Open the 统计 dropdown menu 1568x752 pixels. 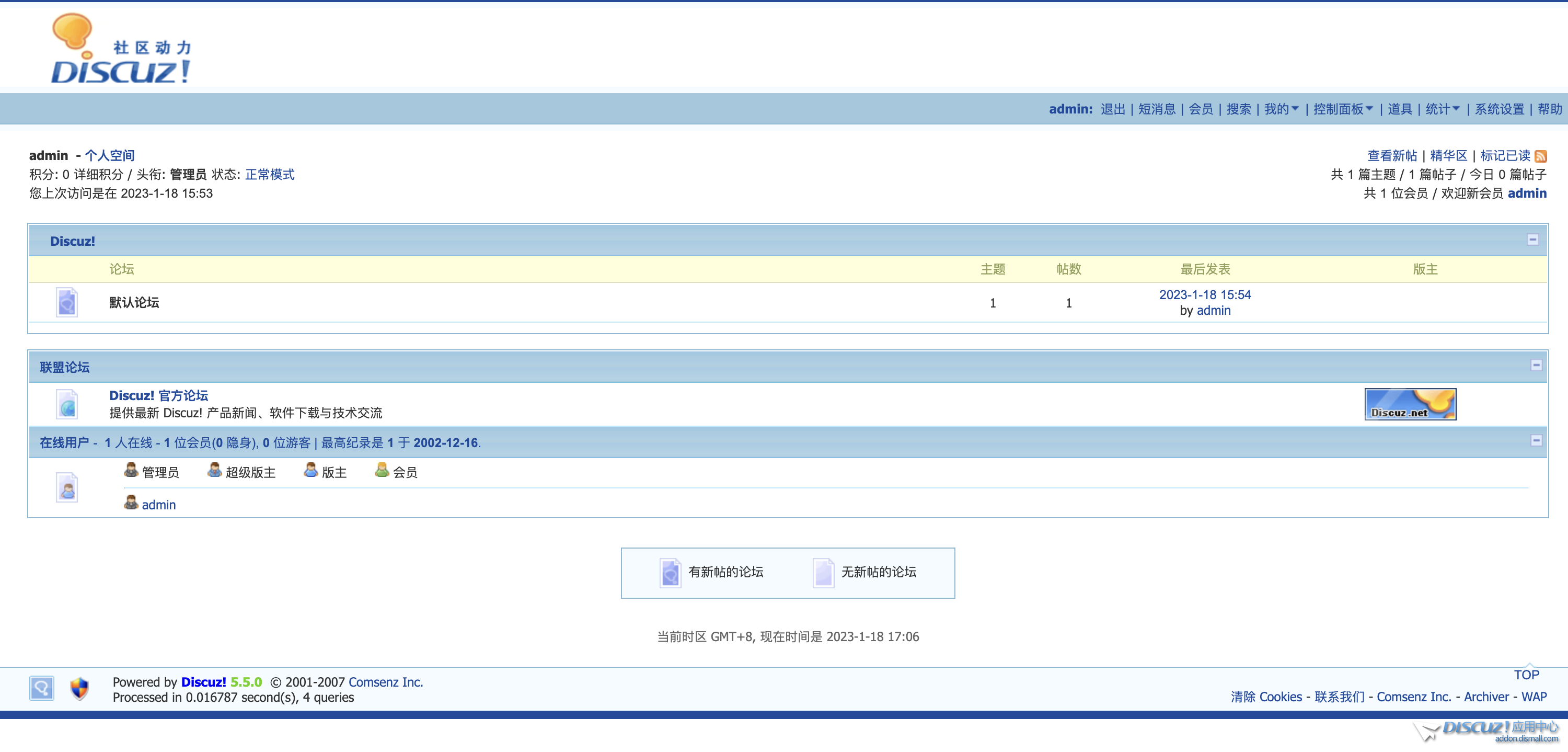(1442, 109)
